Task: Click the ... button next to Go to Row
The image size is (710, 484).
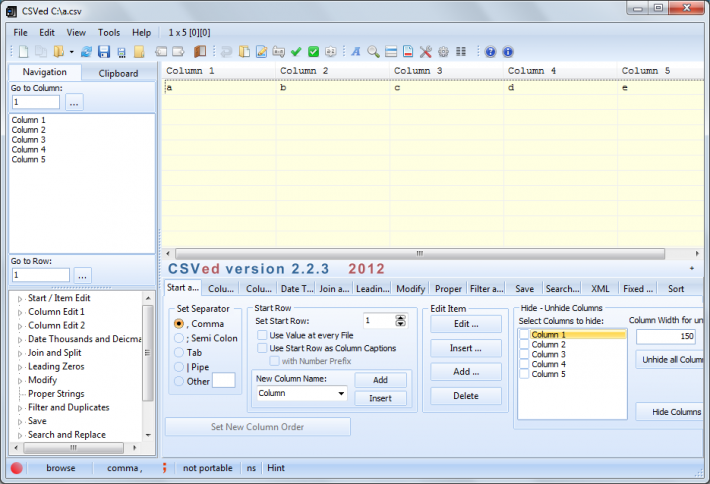Action: point(82,275)
